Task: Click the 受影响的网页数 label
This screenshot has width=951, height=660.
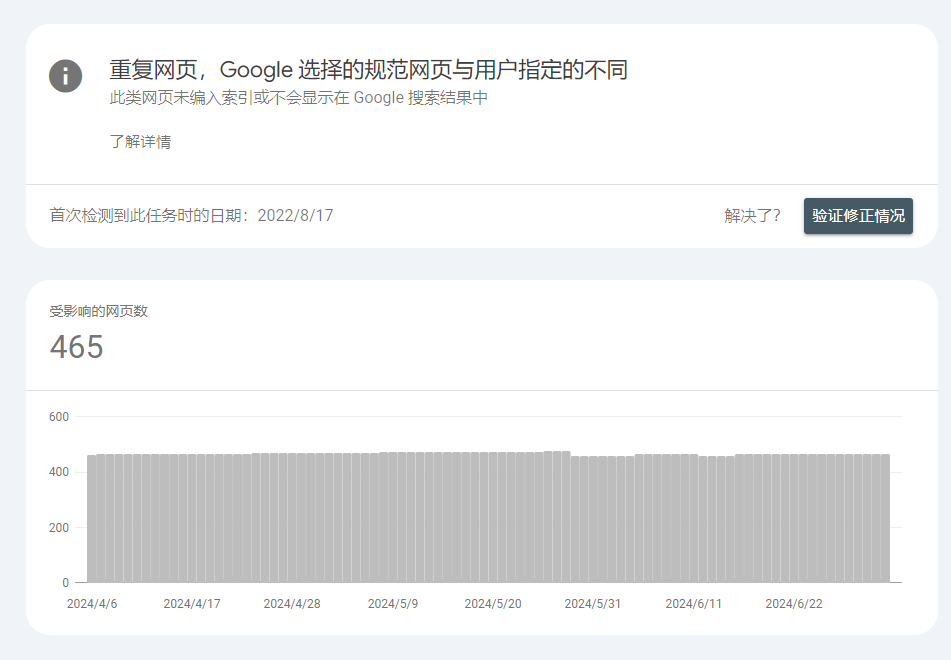Action: point(98,311)
